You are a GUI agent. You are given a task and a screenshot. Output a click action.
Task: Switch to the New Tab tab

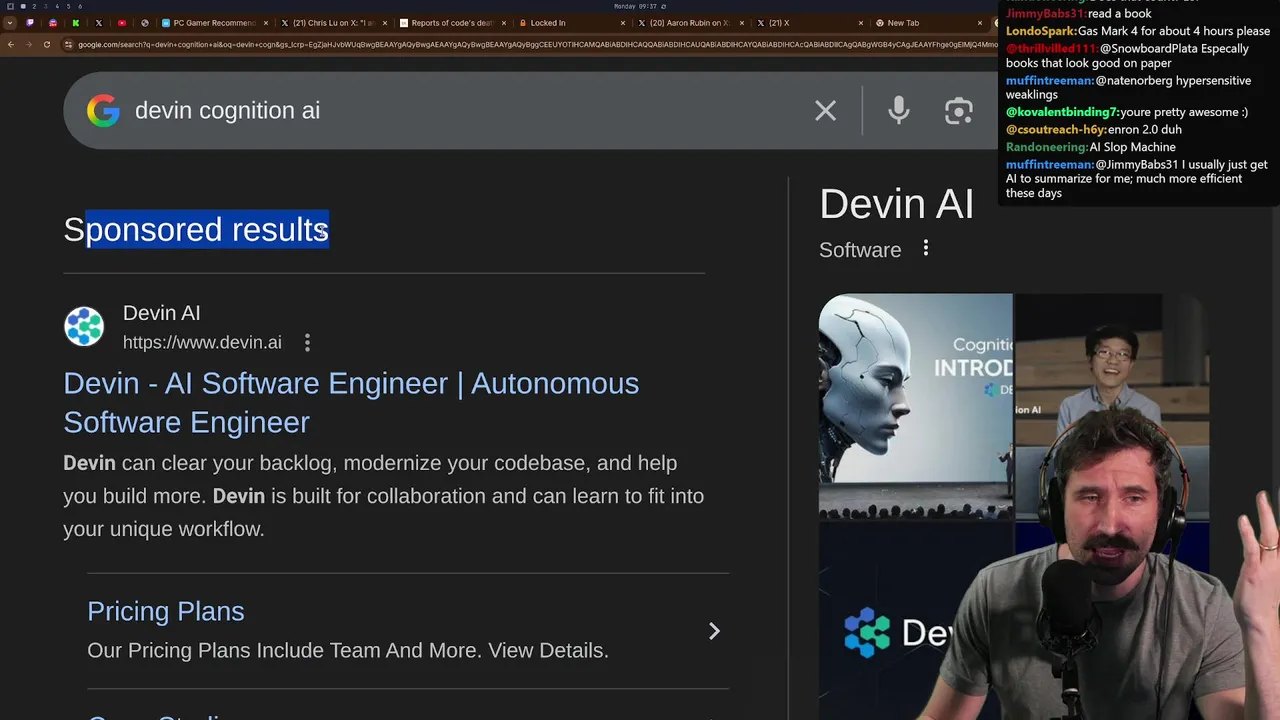pyautogui.click(x=928, y=23)
